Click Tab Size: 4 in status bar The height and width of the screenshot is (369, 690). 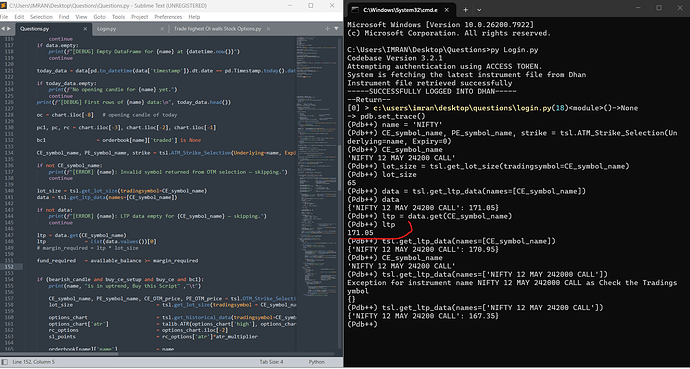tap(271, 362)
